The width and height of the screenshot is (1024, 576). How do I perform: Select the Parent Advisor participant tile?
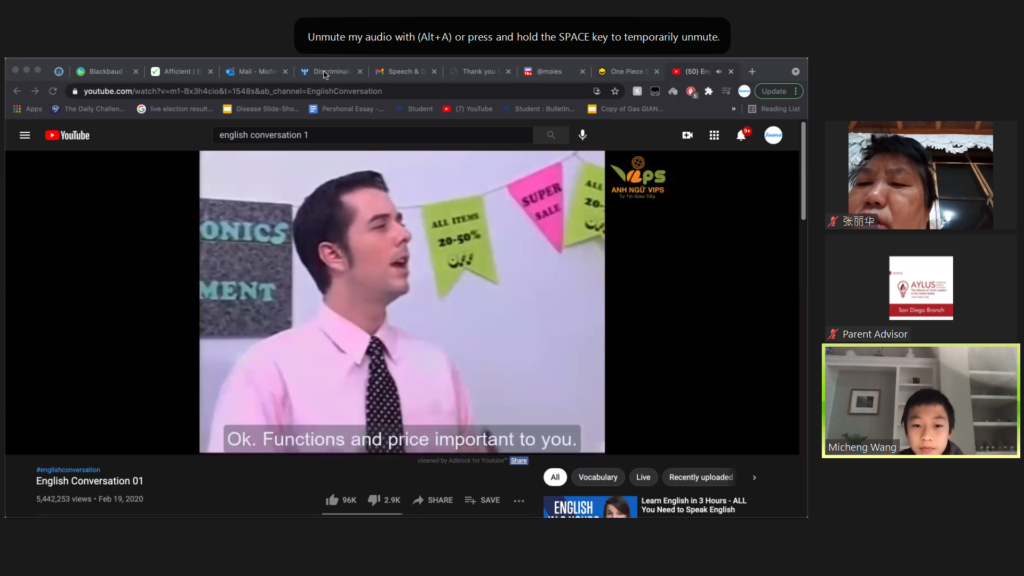(921, 288)
